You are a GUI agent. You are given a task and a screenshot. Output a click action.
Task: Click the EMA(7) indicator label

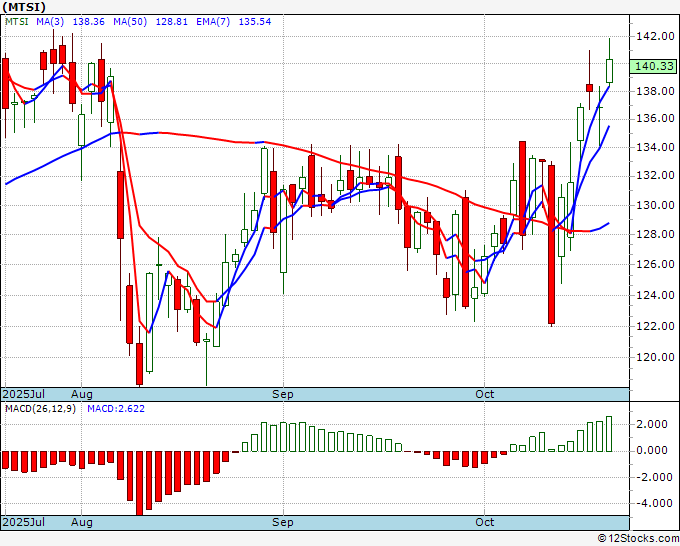point(213,21)
